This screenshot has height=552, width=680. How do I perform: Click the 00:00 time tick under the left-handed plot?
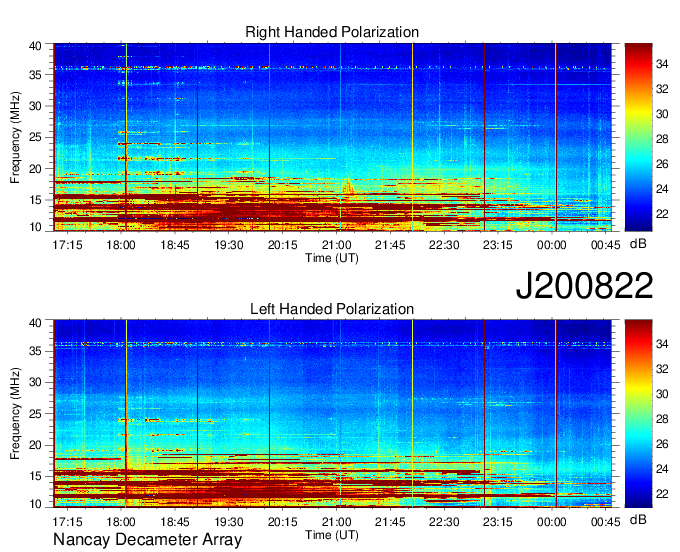pos(552,522)
